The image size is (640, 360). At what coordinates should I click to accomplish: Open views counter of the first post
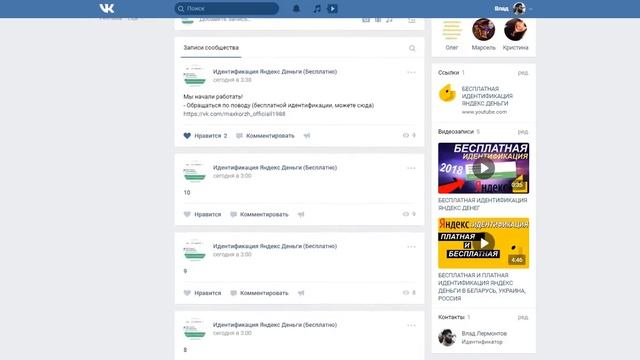coord(409,136)
